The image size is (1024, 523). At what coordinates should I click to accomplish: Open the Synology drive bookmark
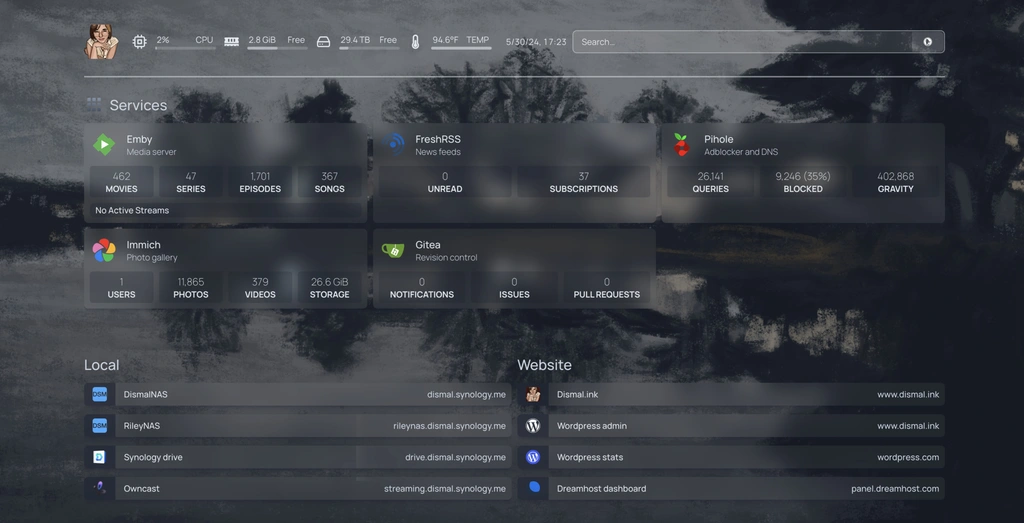click(298, 457)
